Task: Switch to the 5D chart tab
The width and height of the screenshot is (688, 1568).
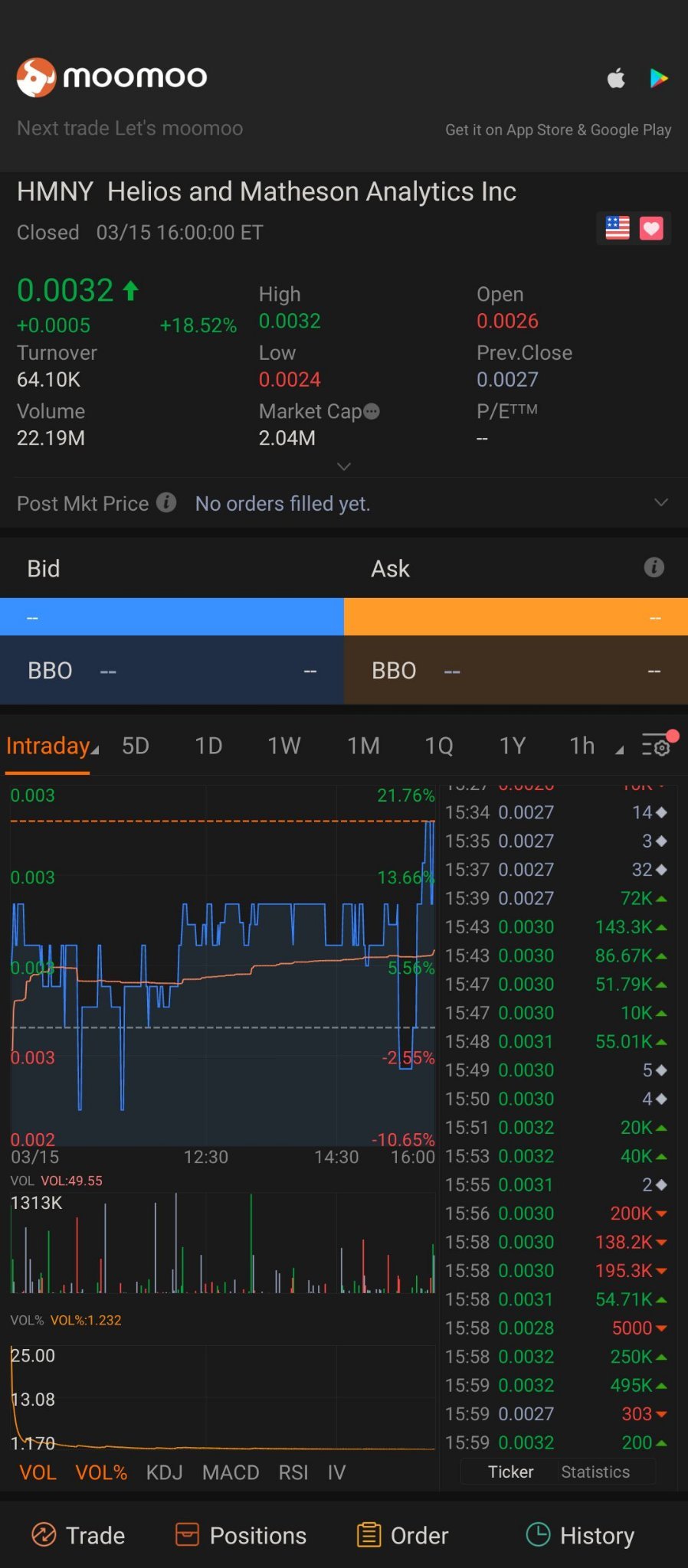Action: [136, 746]
